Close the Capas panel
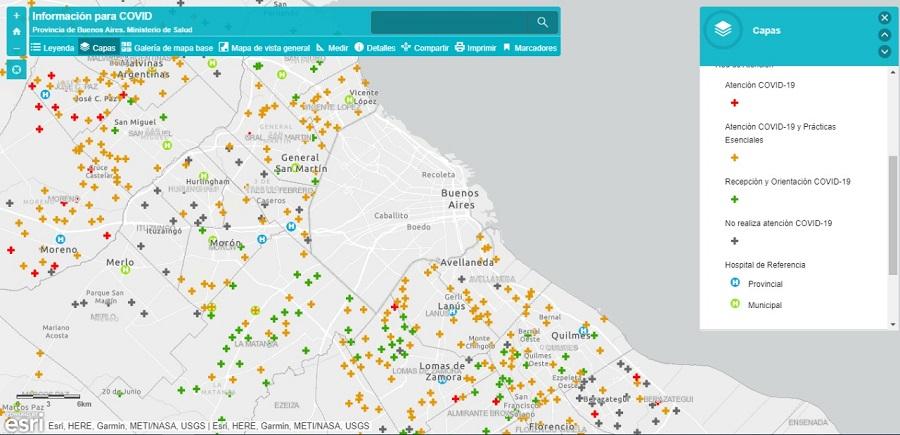The width and height of the screenshot is (900, 435). point(884,18)
